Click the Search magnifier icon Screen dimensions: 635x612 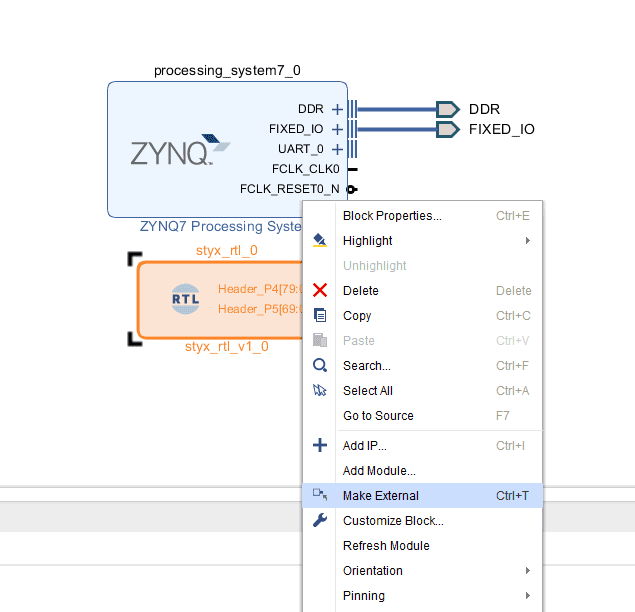coord(320,366)
